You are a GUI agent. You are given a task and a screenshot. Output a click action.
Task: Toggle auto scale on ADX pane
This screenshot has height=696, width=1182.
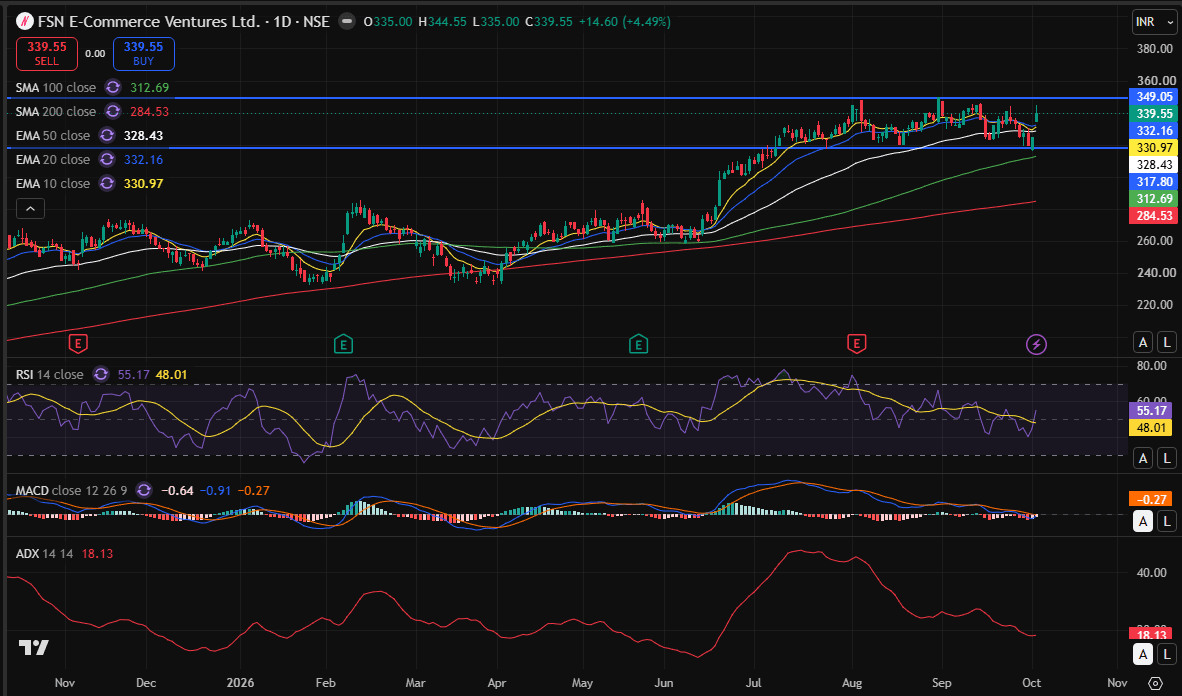[x=1144, y=654]
